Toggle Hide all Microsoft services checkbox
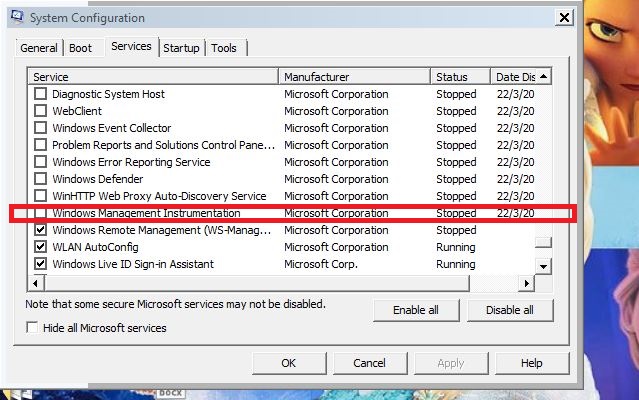Image resolution: width=639 pixels, height=400 pixels. pos(32,327)
